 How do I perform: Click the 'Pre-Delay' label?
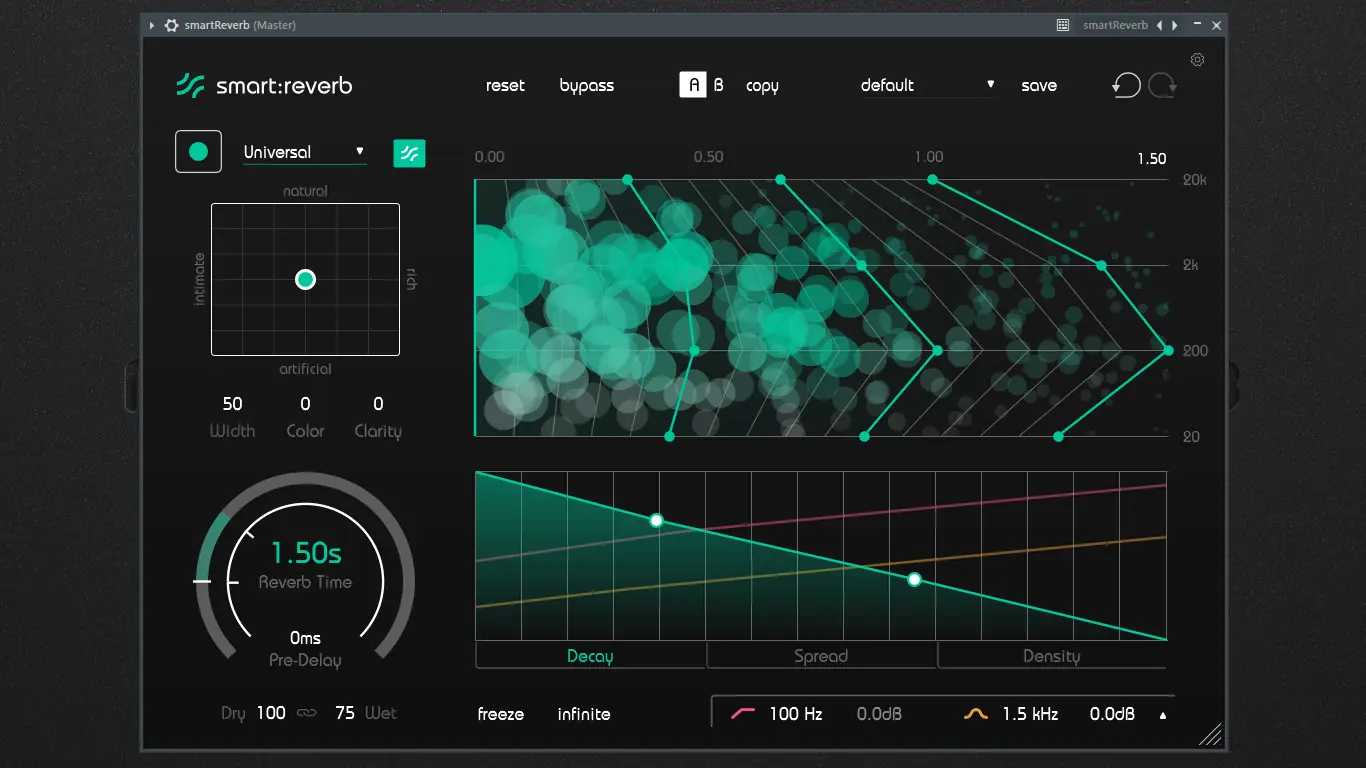pyautogui.click(x=305, y=660)
